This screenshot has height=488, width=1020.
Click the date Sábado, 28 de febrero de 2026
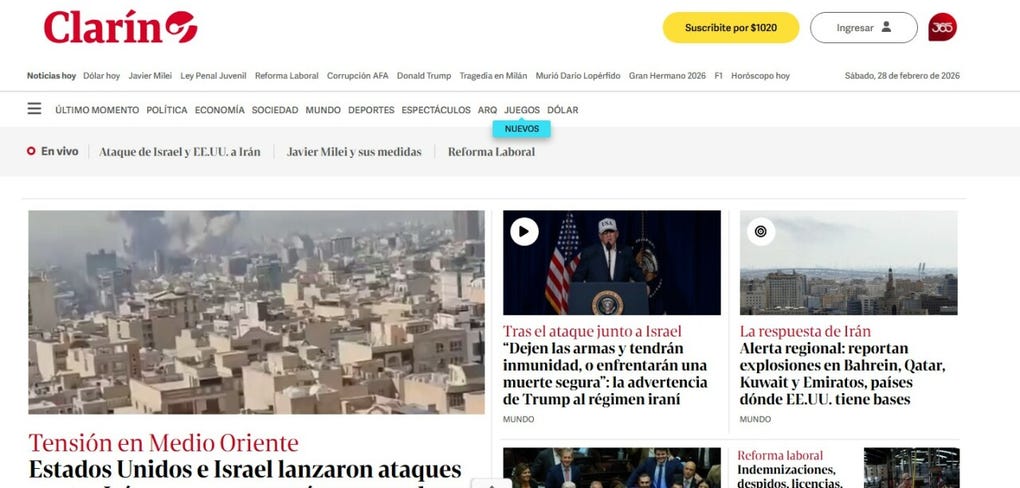(x=902, y=75)
